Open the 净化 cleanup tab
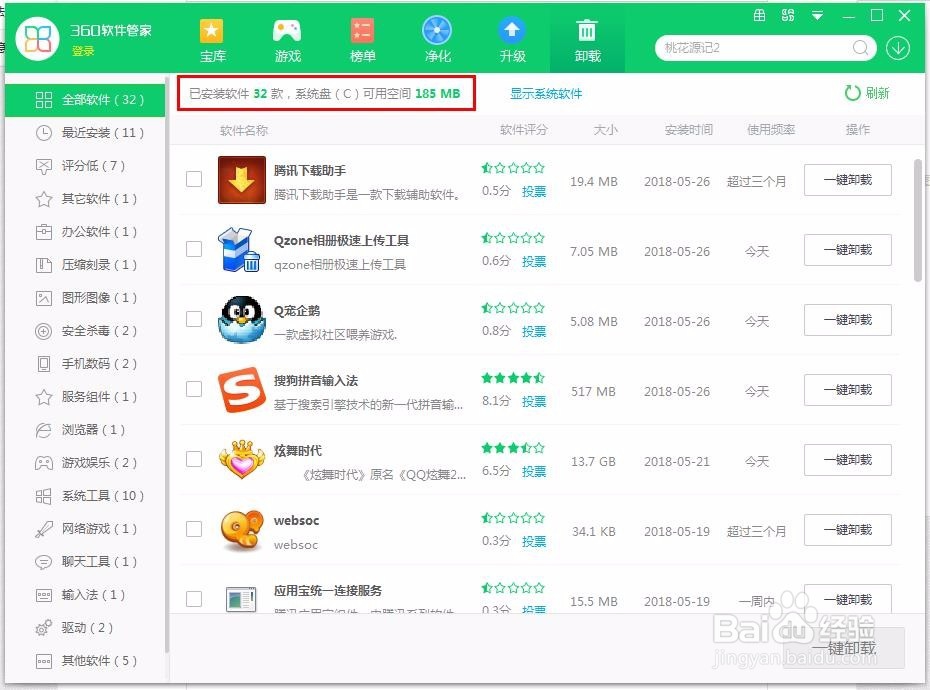930x690 pixels. coord(437,40)
